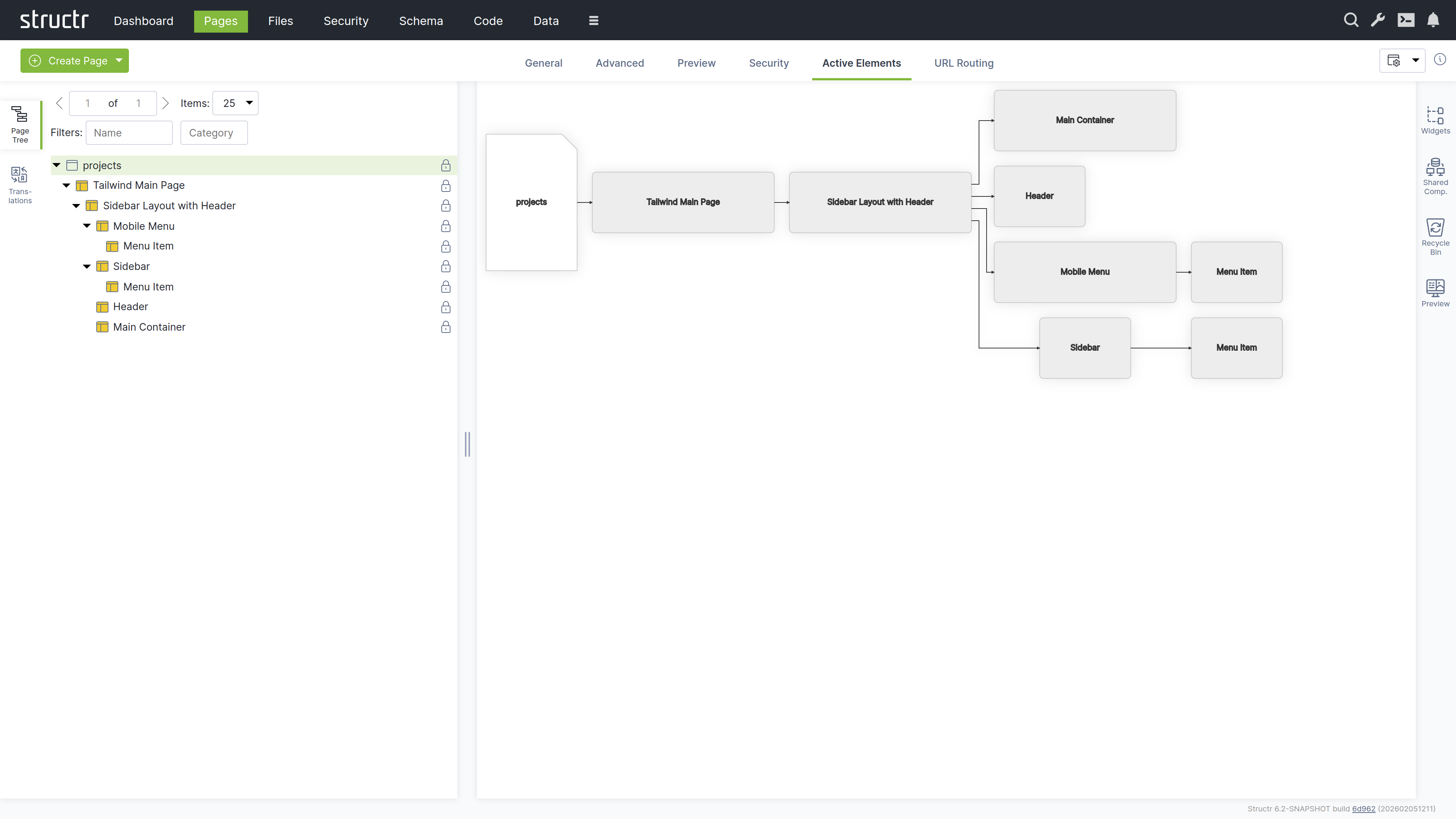Show notifications via bell icon
Screen dimensions: 1456x819
coord(1433,20)
